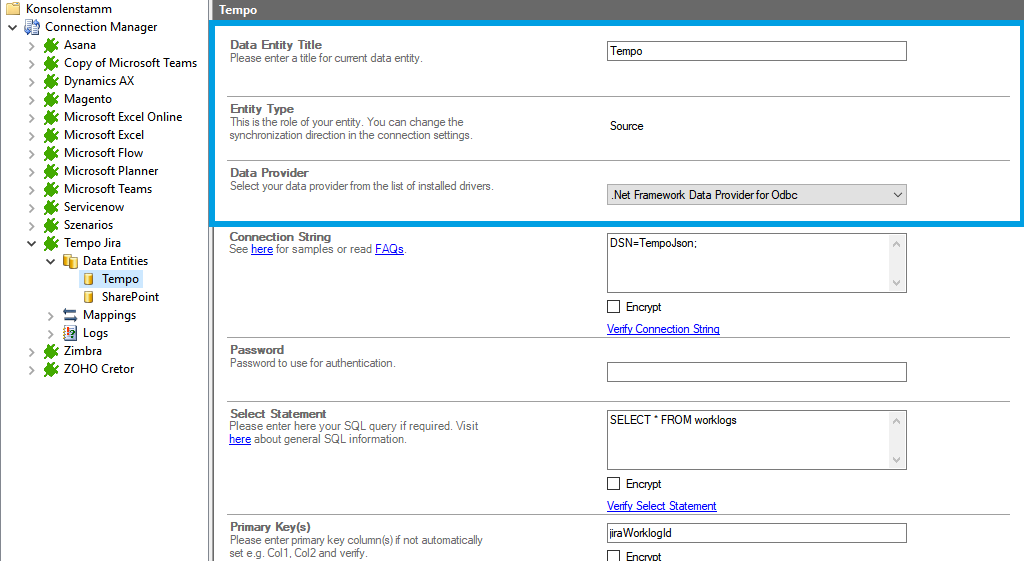Click the Password input field
The height and width of the screenshot is (561, 1024).
point(756,372)
